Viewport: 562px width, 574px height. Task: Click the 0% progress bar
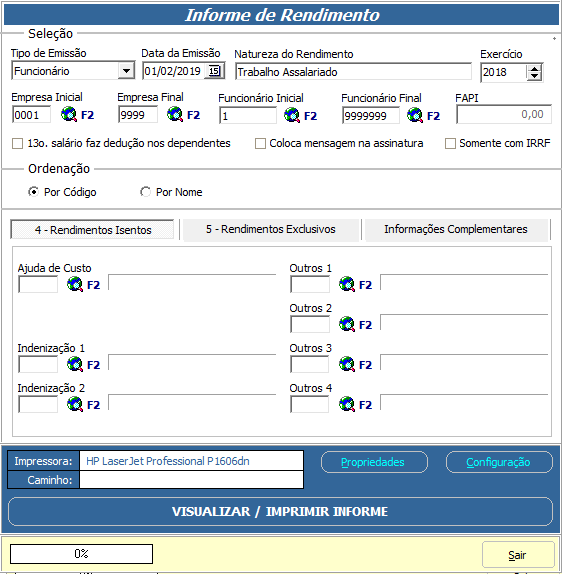click(81, 554)
